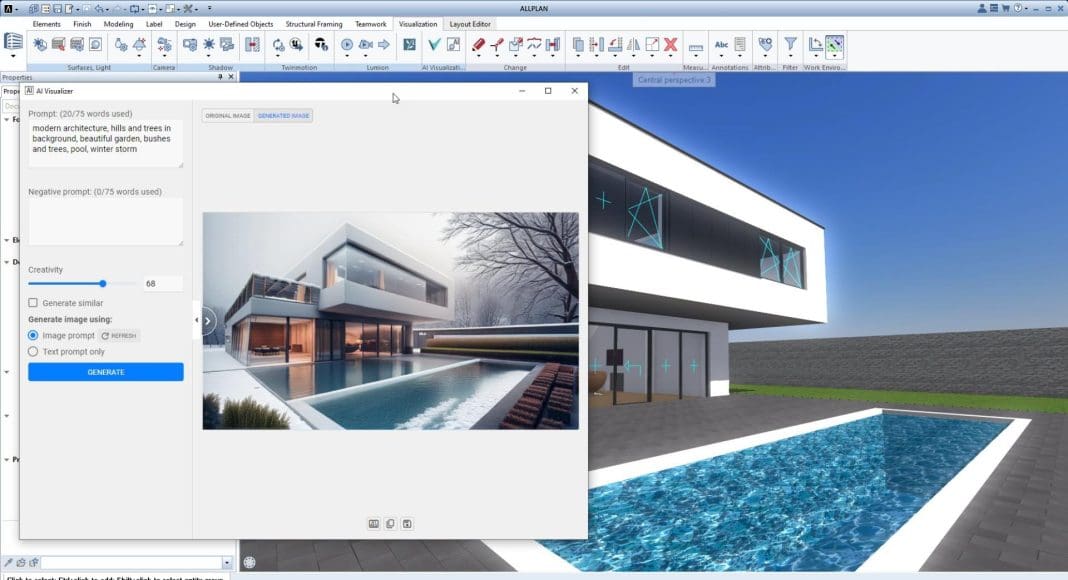The width and height of the screenshot is (1068, 580).
Task: Click the red X delete tool
Action: 670,44
